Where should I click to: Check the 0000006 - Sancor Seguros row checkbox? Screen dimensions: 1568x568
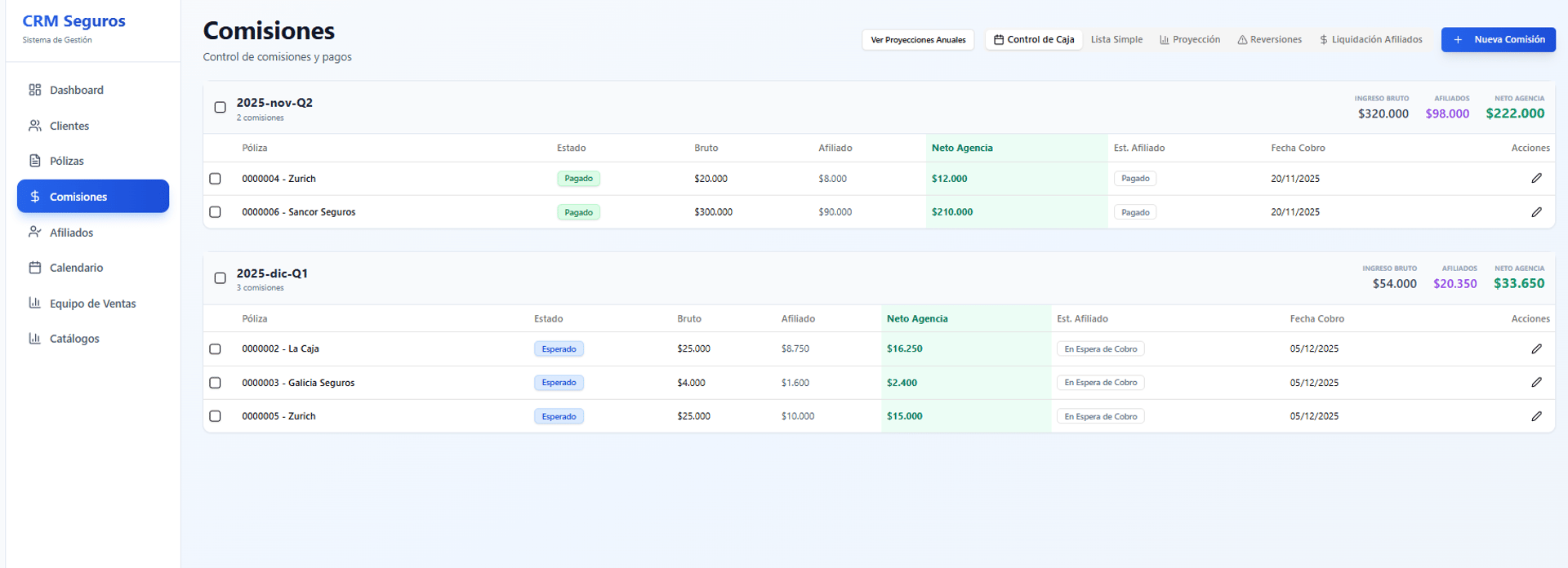point(215,212)
